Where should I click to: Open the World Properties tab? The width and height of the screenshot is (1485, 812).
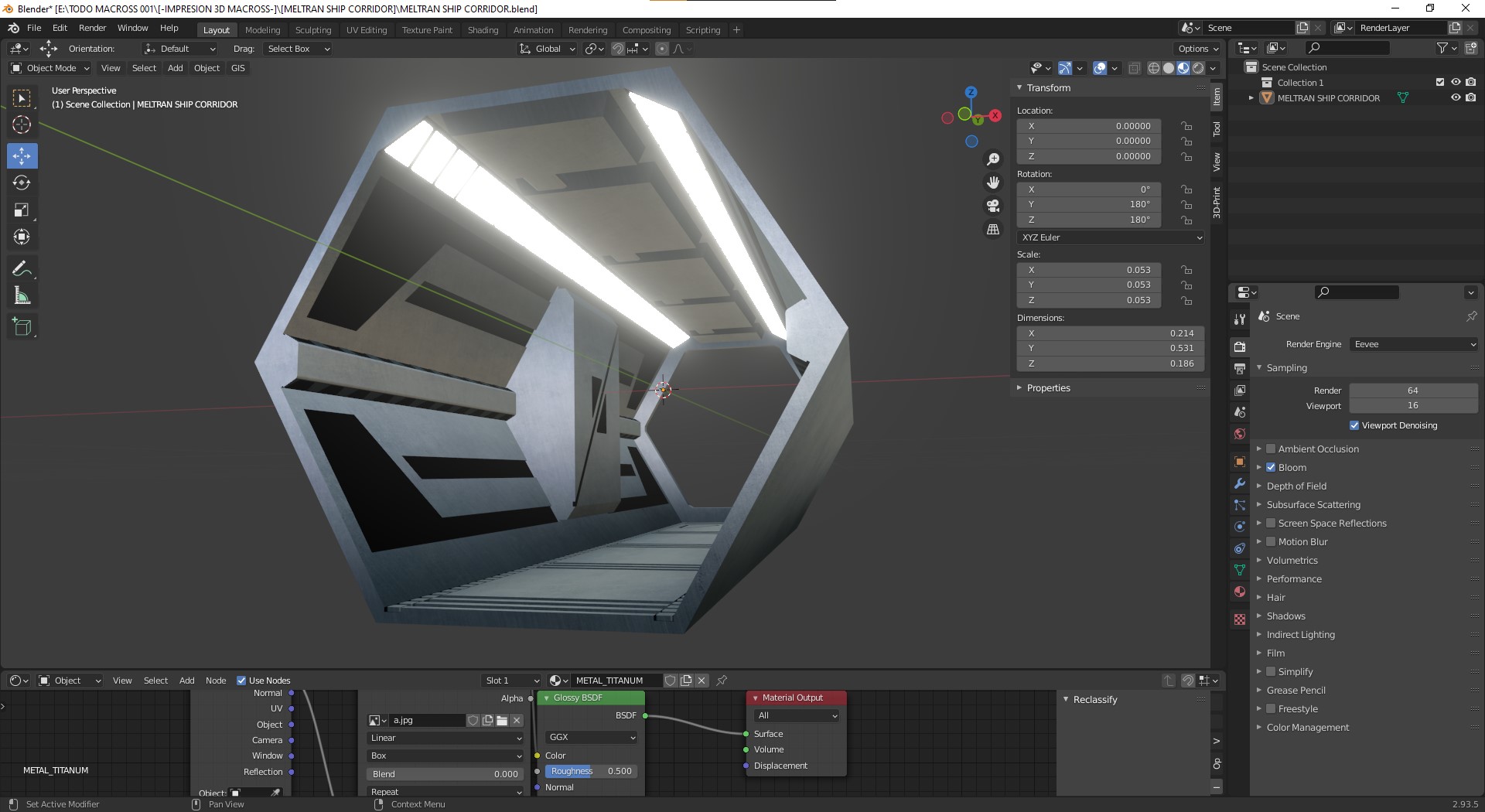[x=1239, y=434]
